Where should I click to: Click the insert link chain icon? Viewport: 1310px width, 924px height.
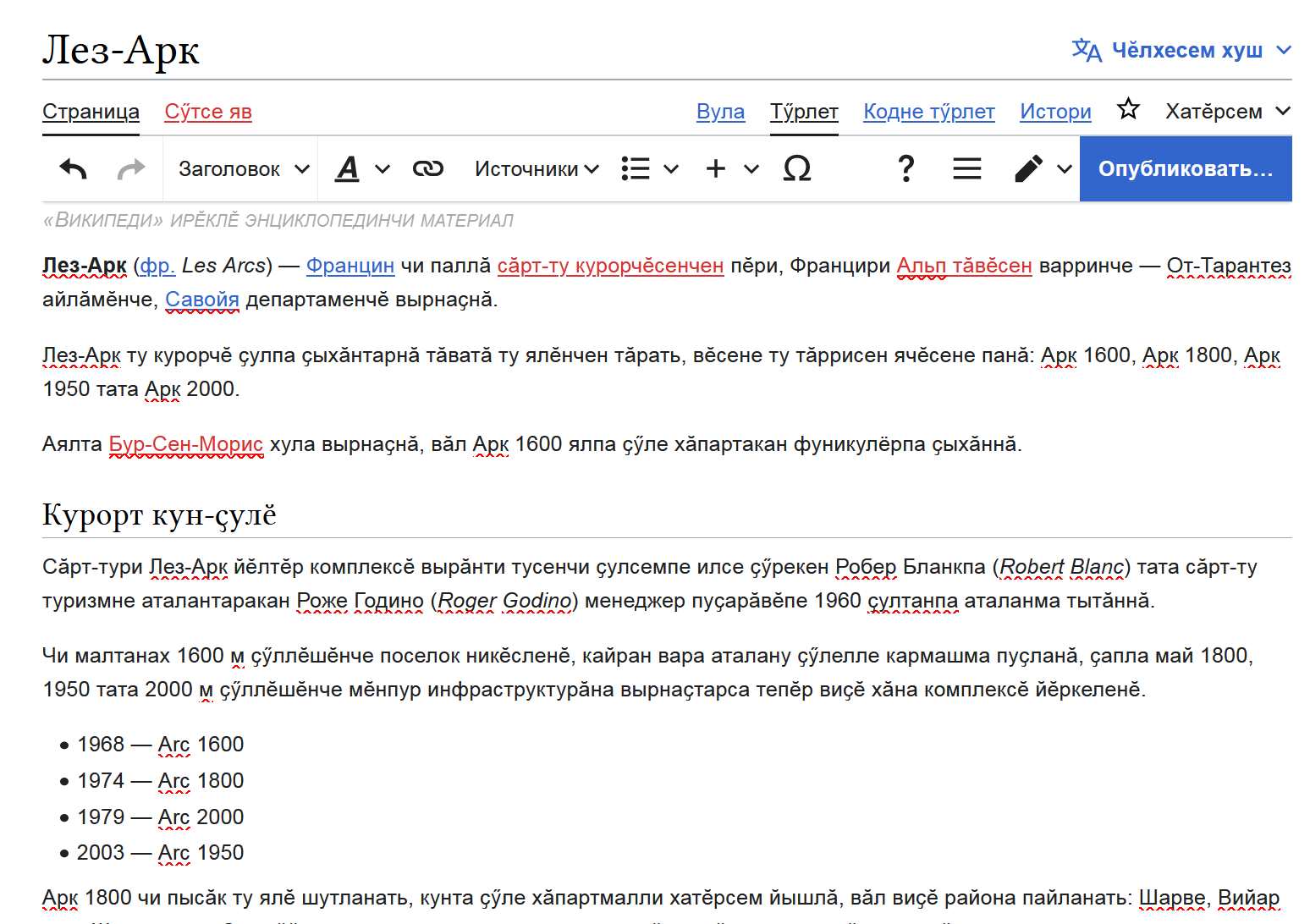(427, 169)
